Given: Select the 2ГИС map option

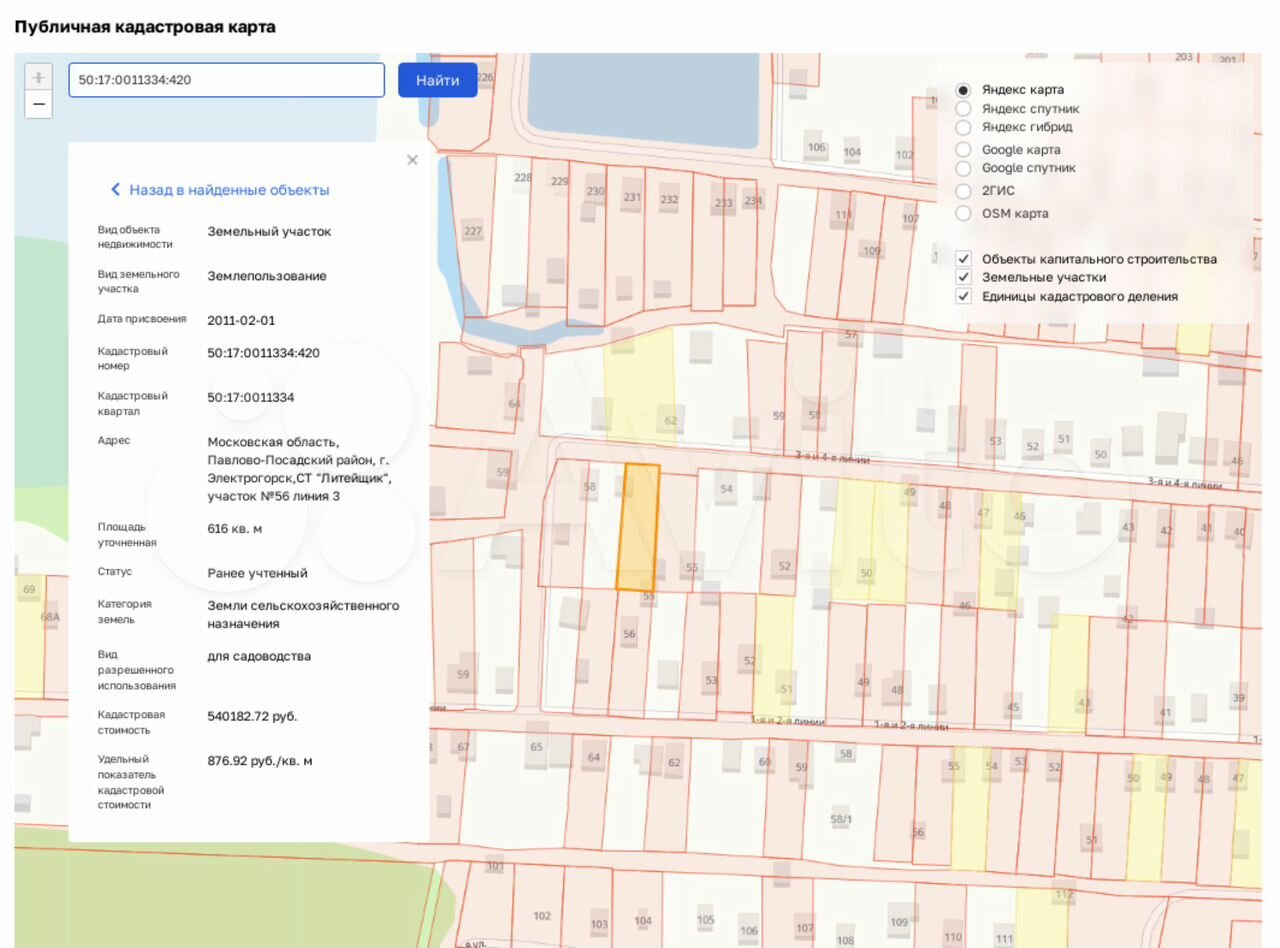Looking at the screenshot, I should [x=964, y=191].
